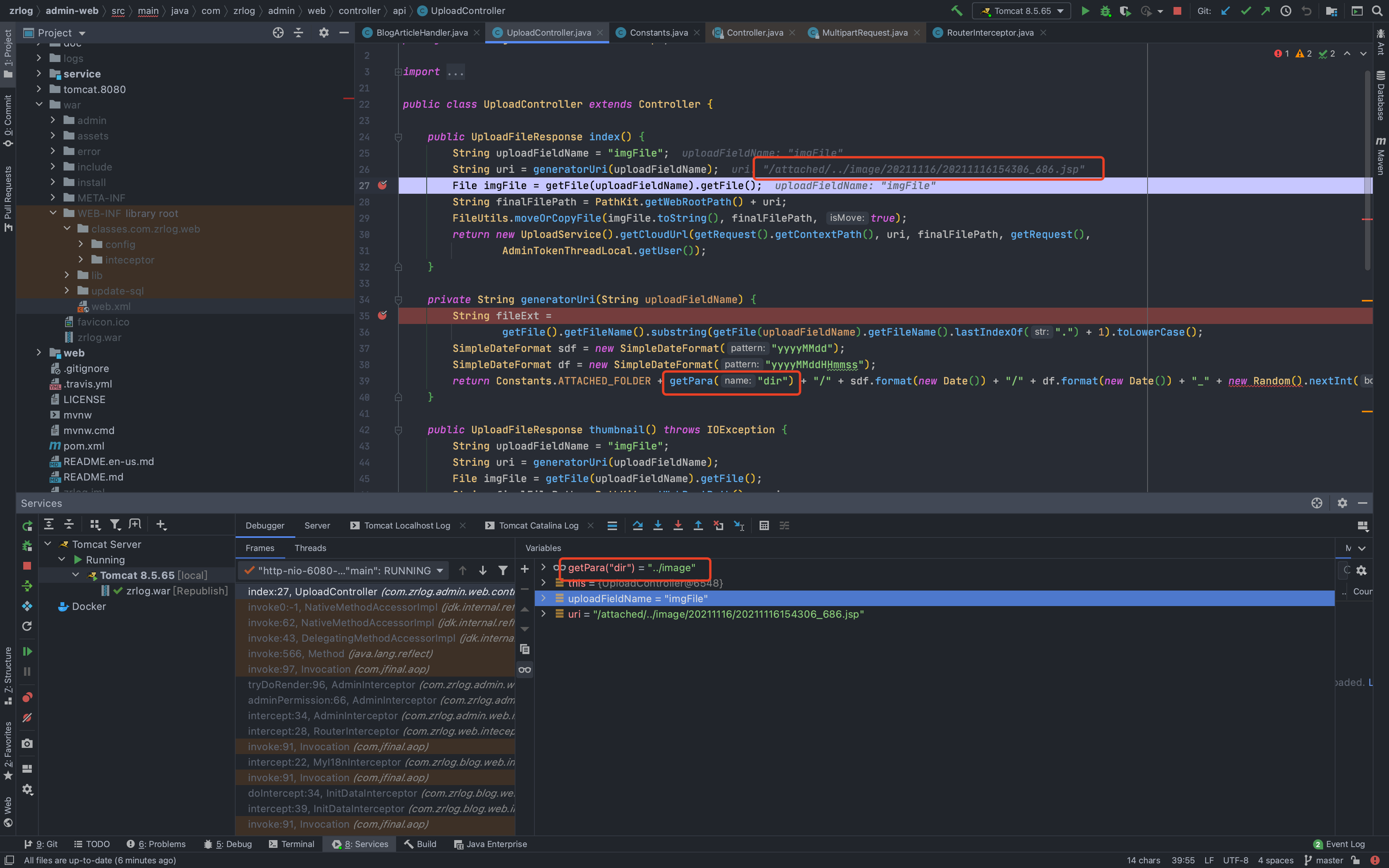Viewport: 1389px width, 868px height.
Task: Toggle the breakpoint on line 35
Action: (383, 315)
